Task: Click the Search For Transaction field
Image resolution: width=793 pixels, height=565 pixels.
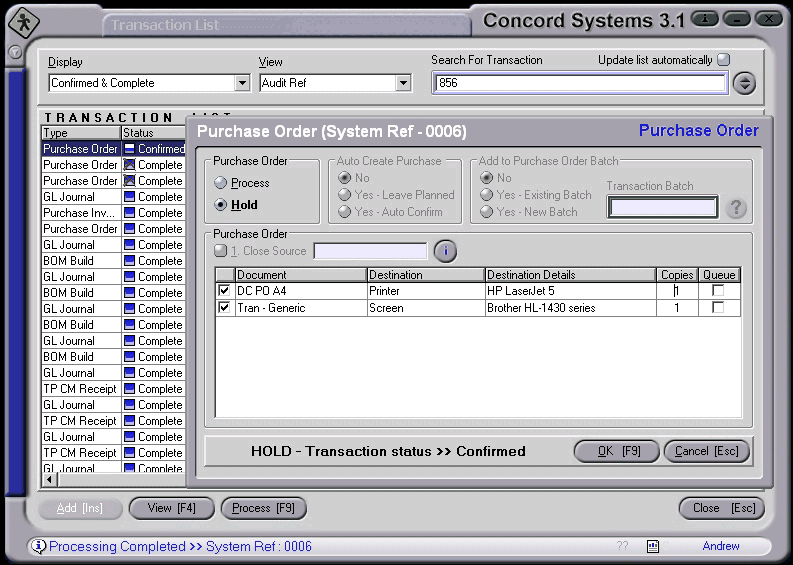Action: coord(580,83)
